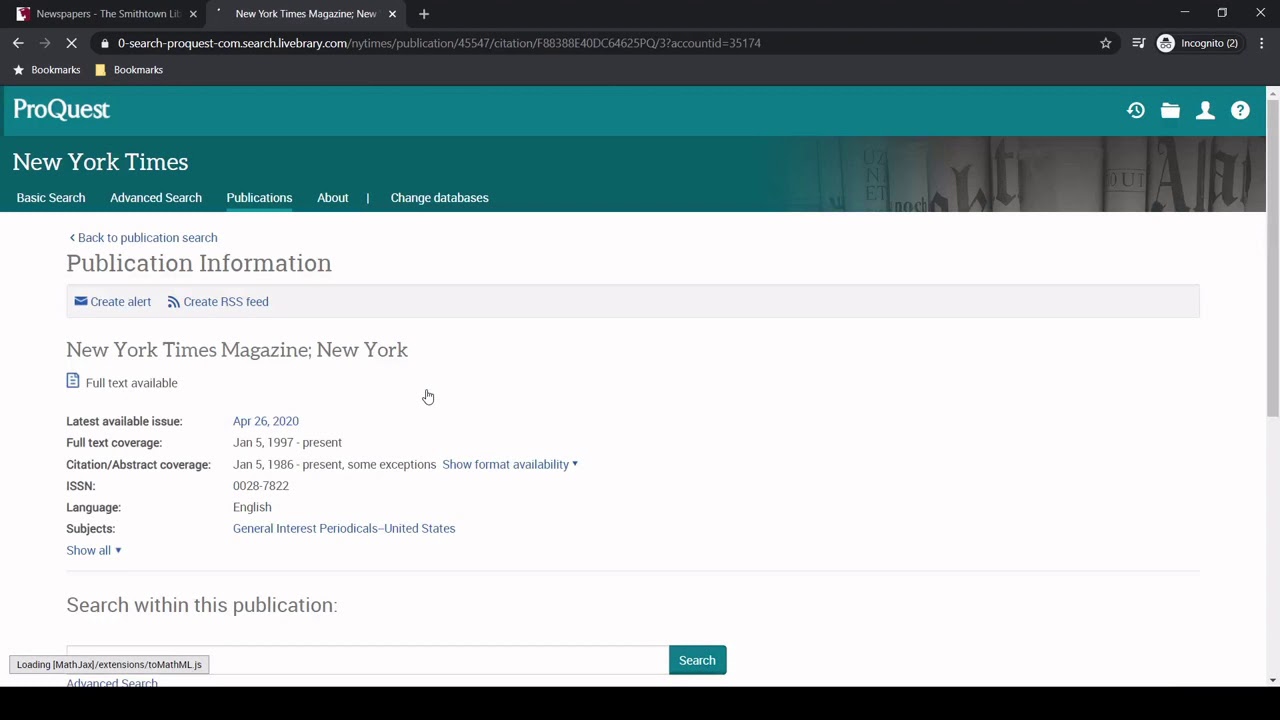View site info via the padlock icon
Viewport: 1280px width, 720px height.
(105, 43)
